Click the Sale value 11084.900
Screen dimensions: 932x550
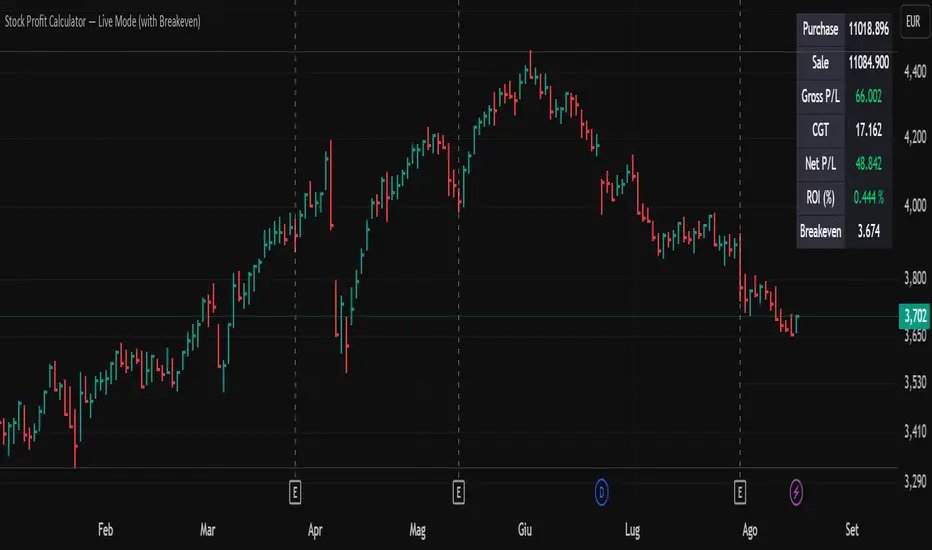pos(868,63)
